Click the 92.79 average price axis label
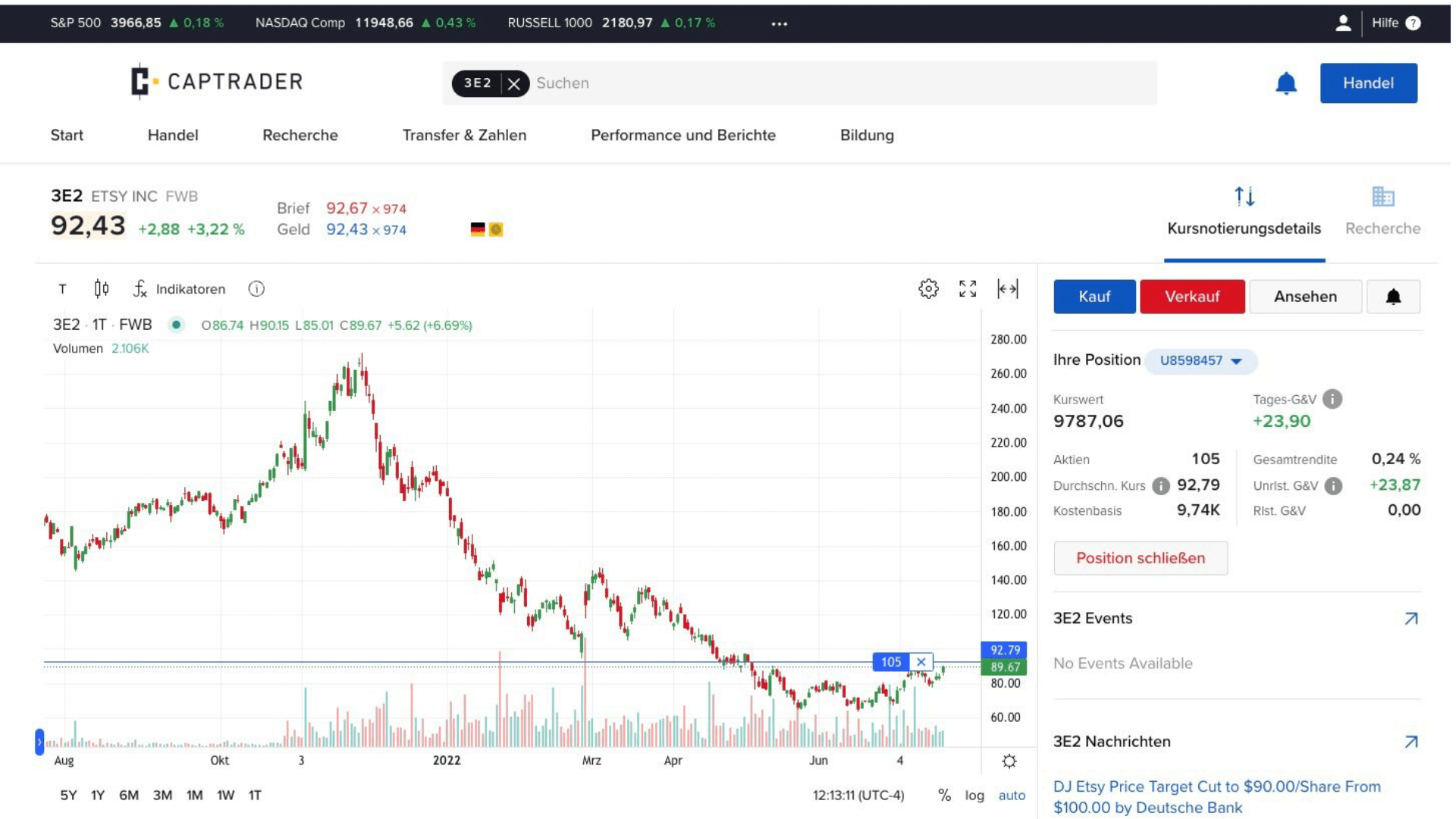 click(1004, 650)
